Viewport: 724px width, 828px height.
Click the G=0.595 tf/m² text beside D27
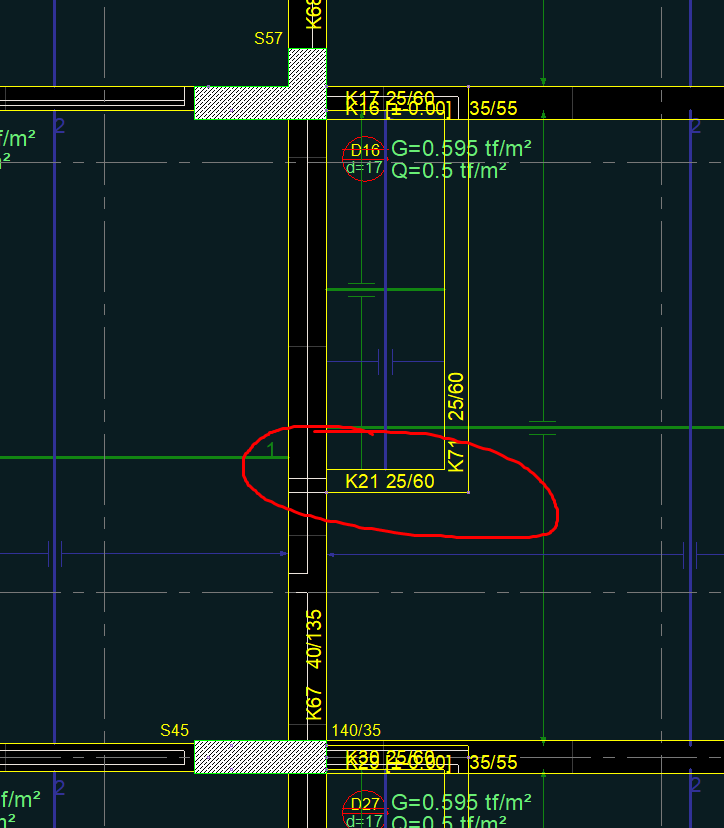461,802
